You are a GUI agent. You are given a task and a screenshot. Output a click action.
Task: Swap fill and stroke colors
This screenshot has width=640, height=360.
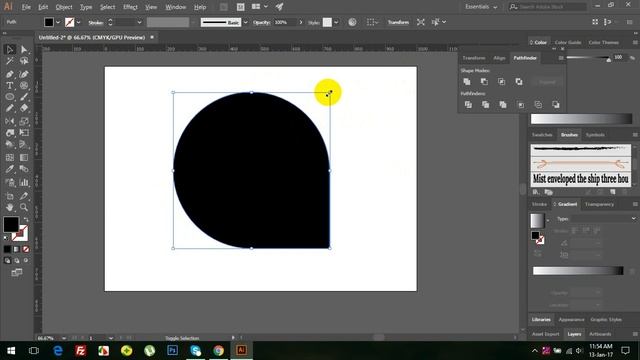(x=27, y=220)
